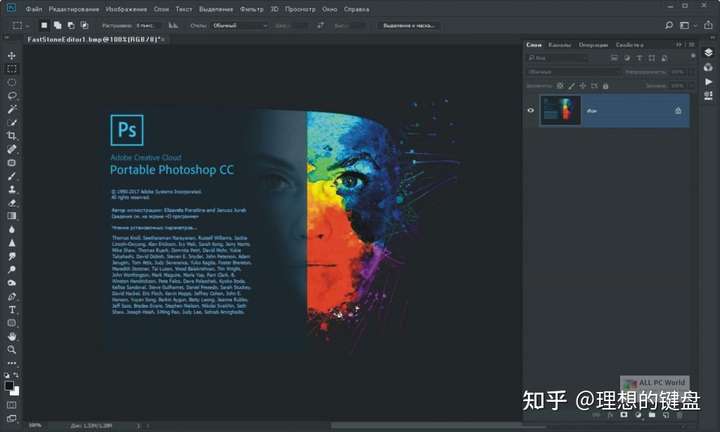
Task: Choose Add to Selection mode
Action: 57,25
